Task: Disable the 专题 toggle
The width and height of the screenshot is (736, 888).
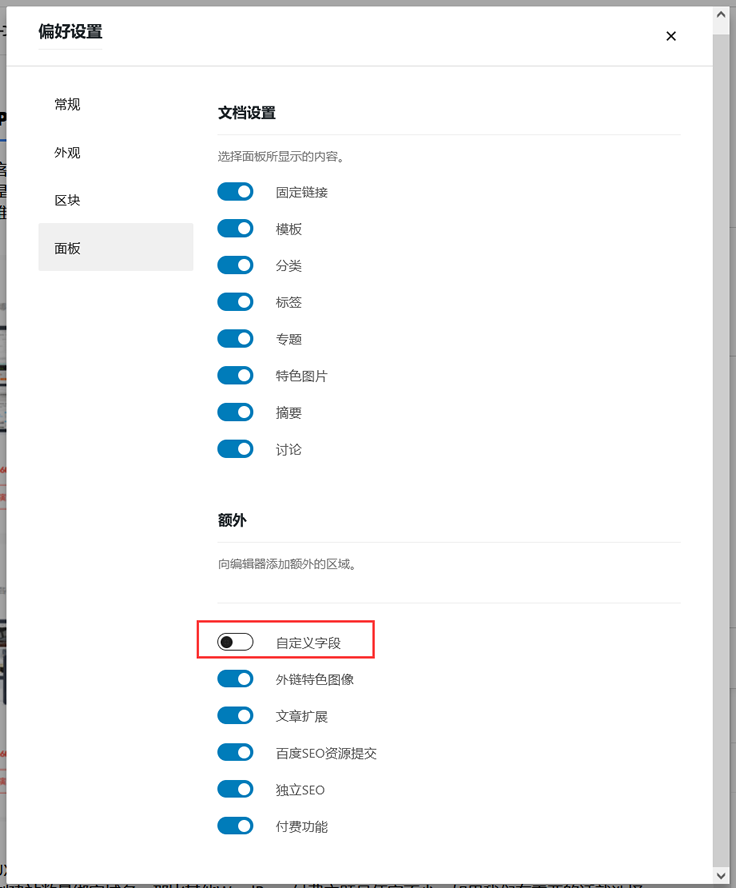Action: click(x=235, y=339)
